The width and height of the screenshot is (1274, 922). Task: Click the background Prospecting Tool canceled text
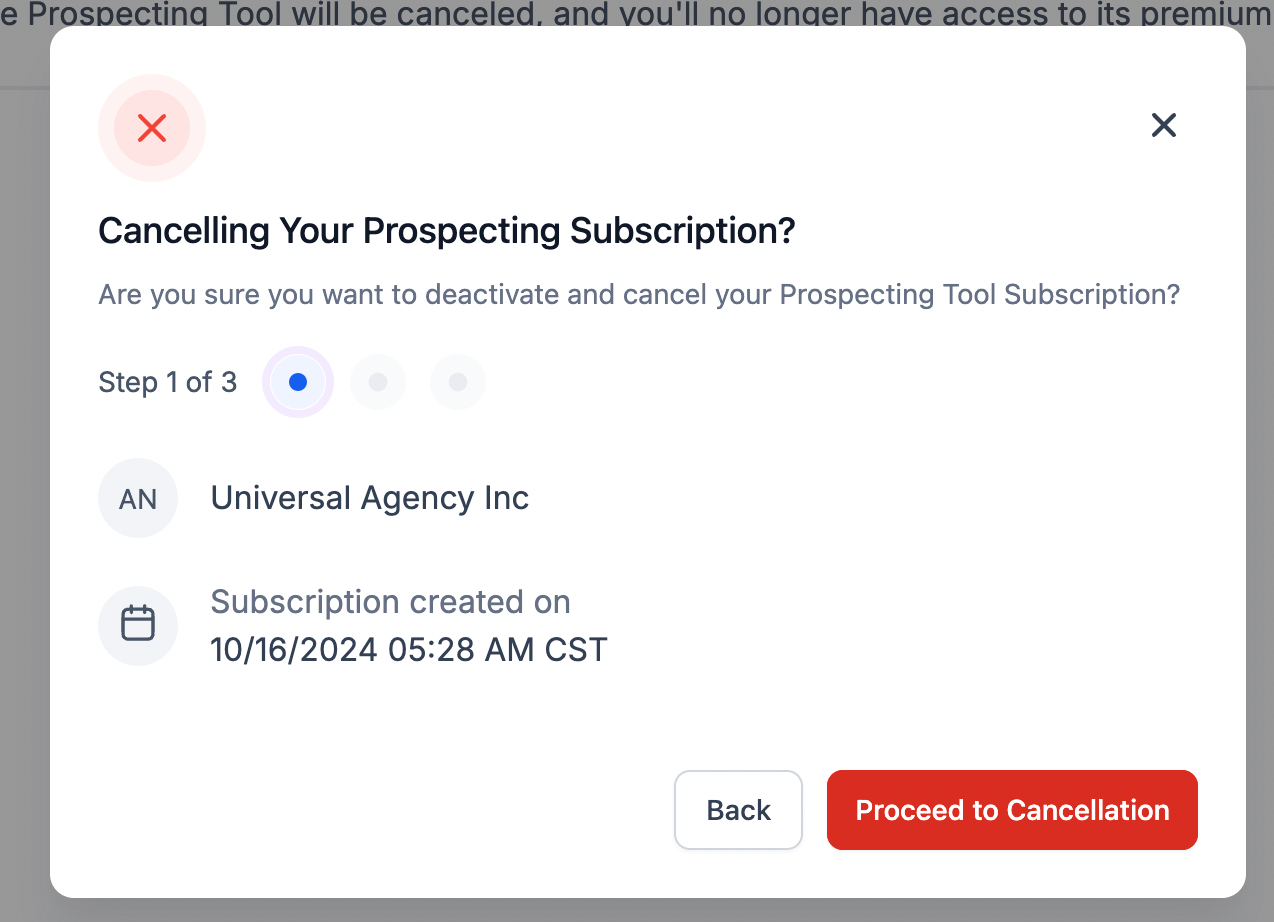637,13
